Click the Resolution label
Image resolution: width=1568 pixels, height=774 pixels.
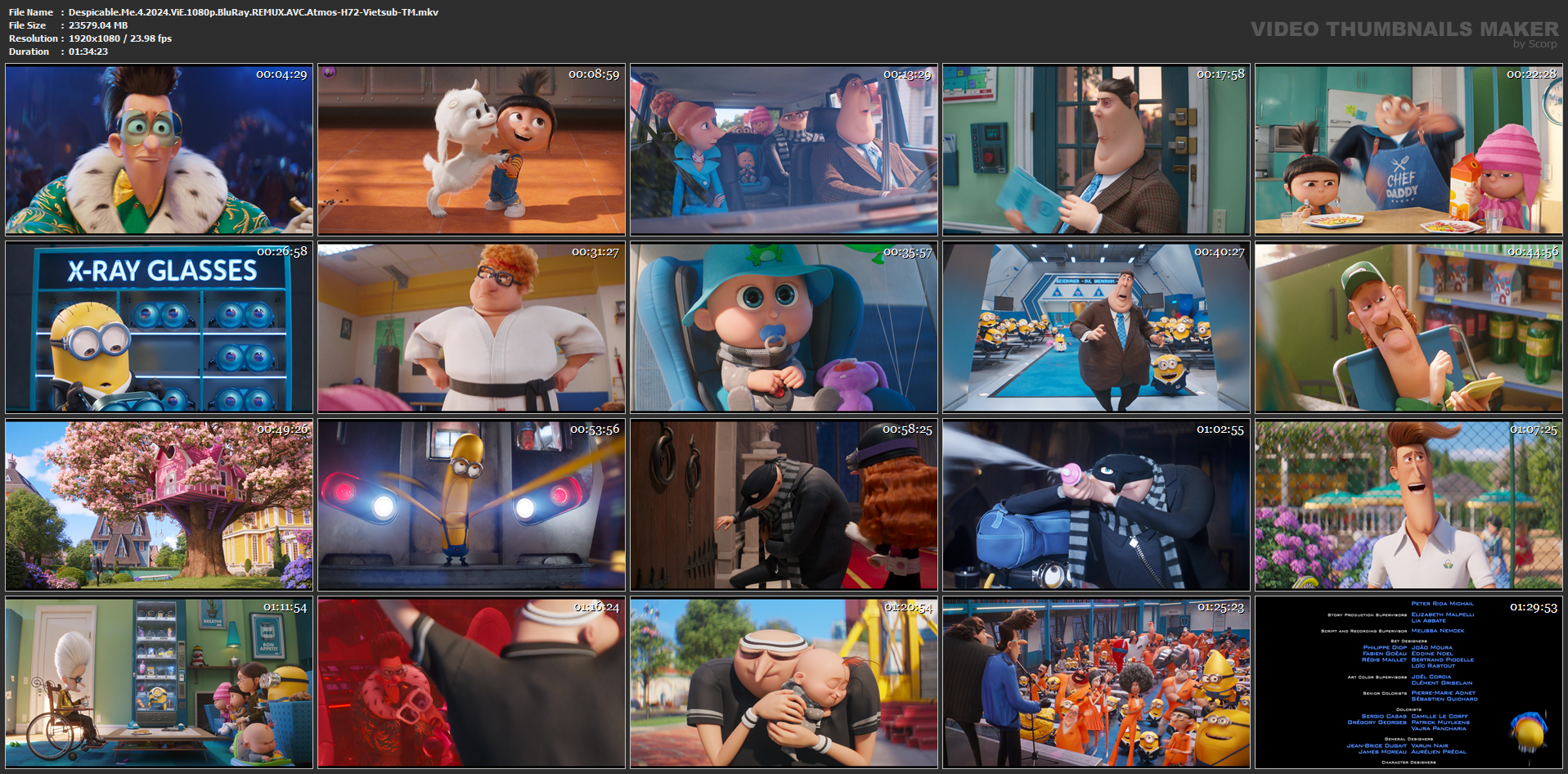34,38
